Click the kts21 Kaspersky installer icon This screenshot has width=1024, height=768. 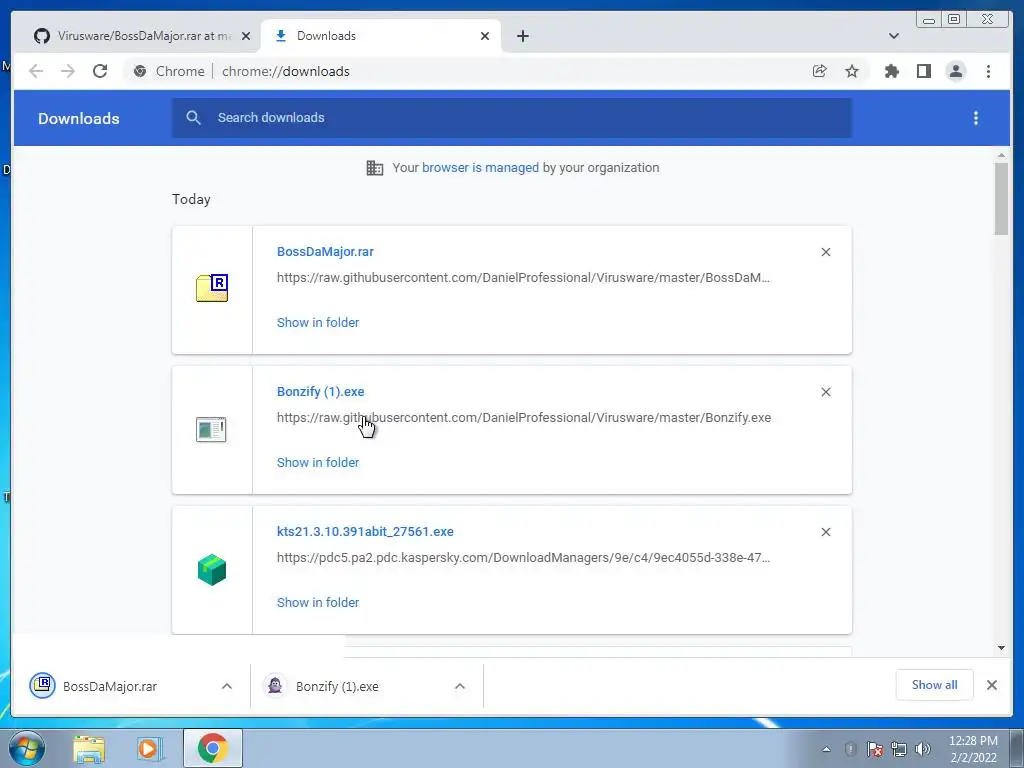point(212,569)
